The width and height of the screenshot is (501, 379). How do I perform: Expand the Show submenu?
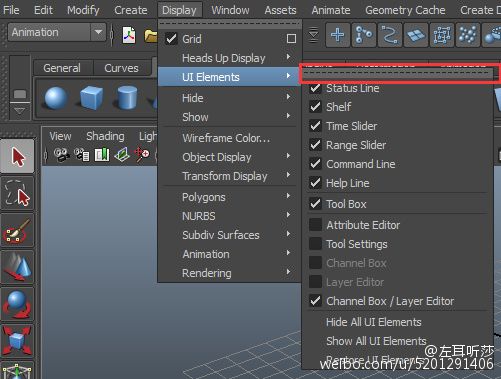[x=230, y=117]
